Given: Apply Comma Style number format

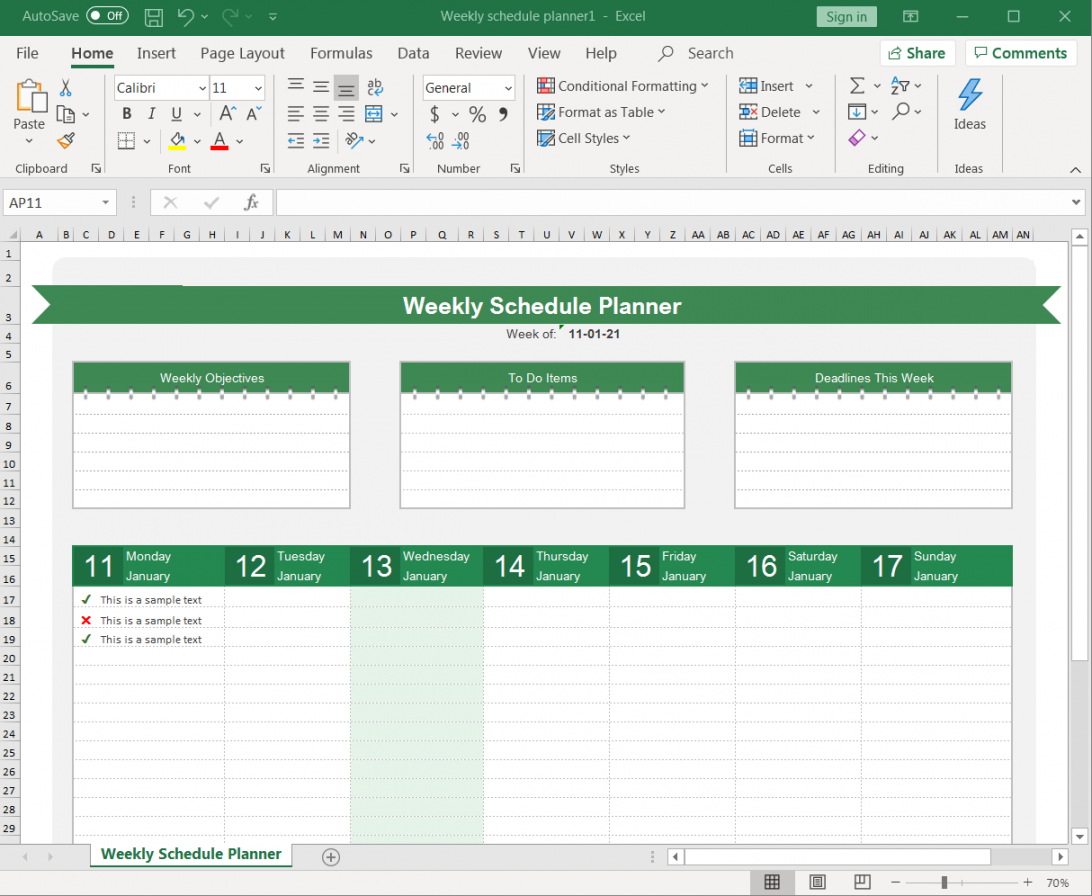Looking at the screenshot, I should click(504, 114).
